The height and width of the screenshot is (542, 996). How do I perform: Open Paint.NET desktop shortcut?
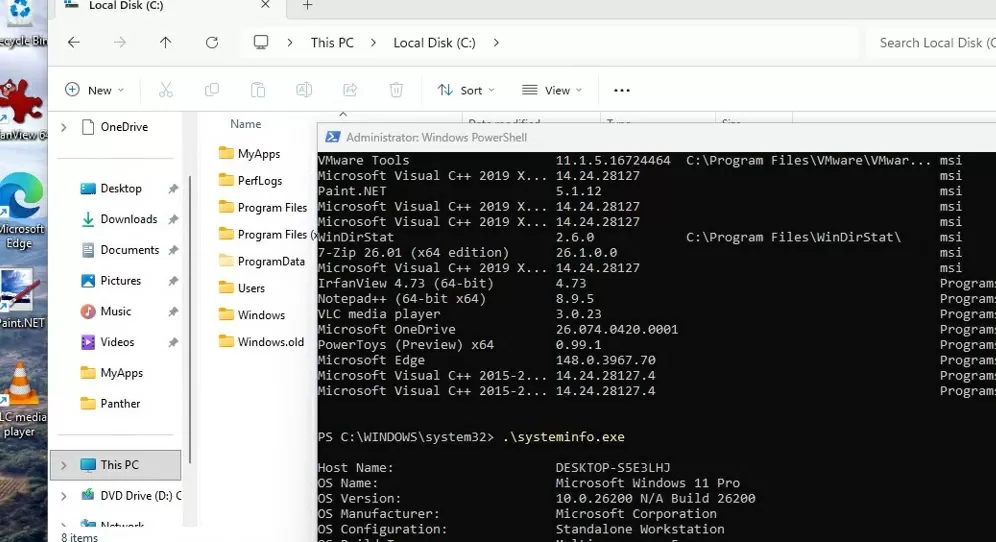tap(22, 299)
